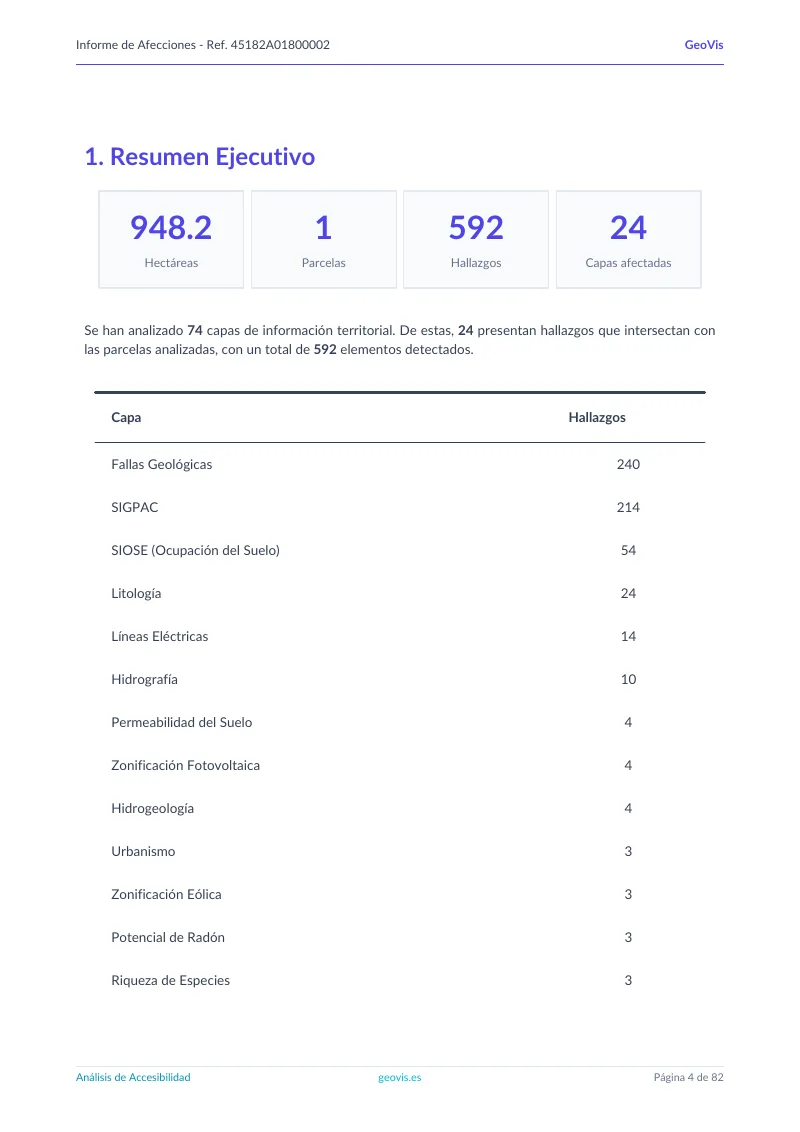Select the 24 Capas afectadas card

pyautogui.click(x=628, y=240)
